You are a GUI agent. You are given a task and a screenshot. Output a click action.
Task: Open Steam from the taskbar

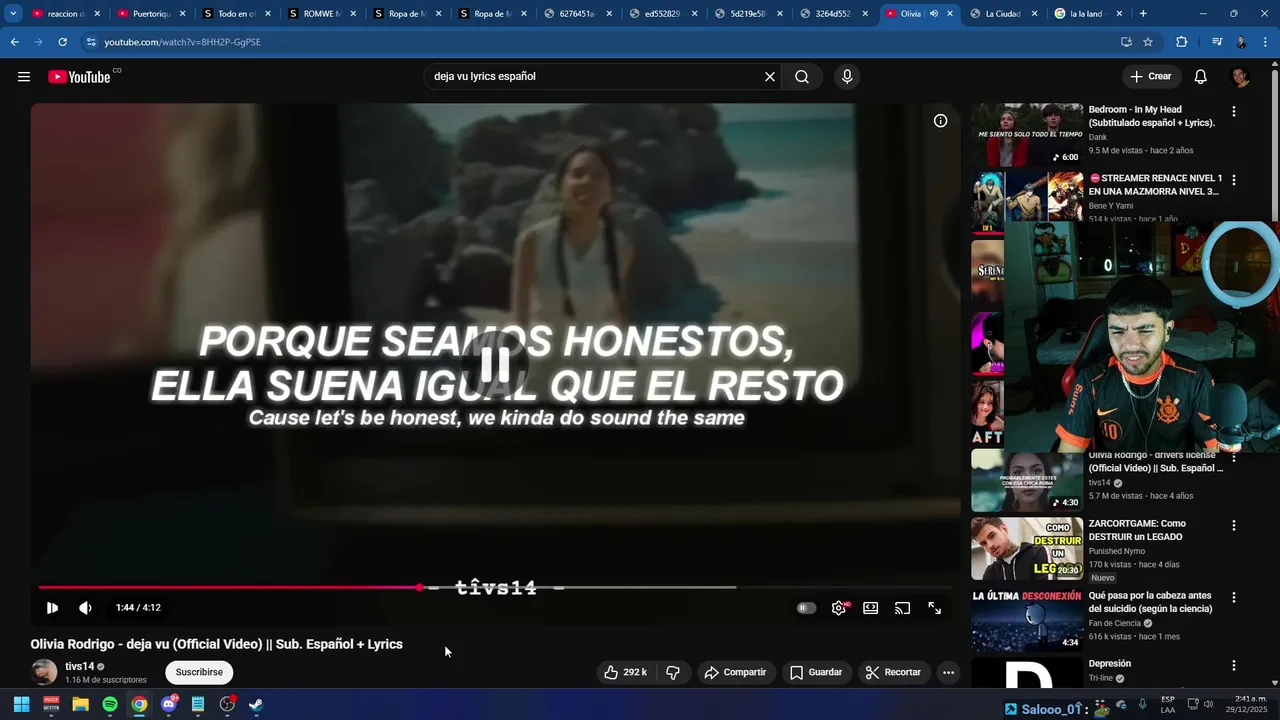click(x=256, y=705)
